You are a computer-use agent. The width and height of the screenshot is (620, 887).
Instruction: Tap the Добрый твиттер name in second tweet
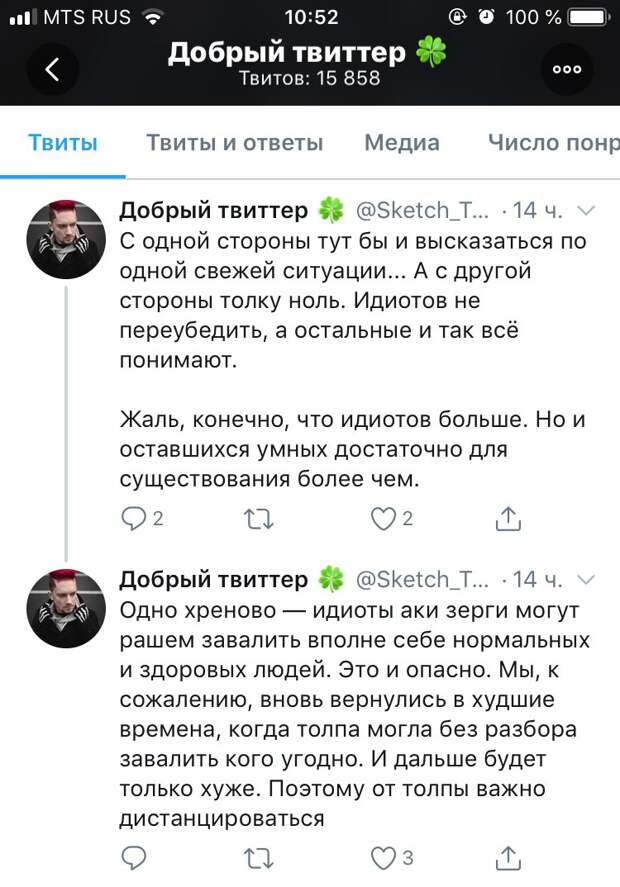click(x=214, y=579)
